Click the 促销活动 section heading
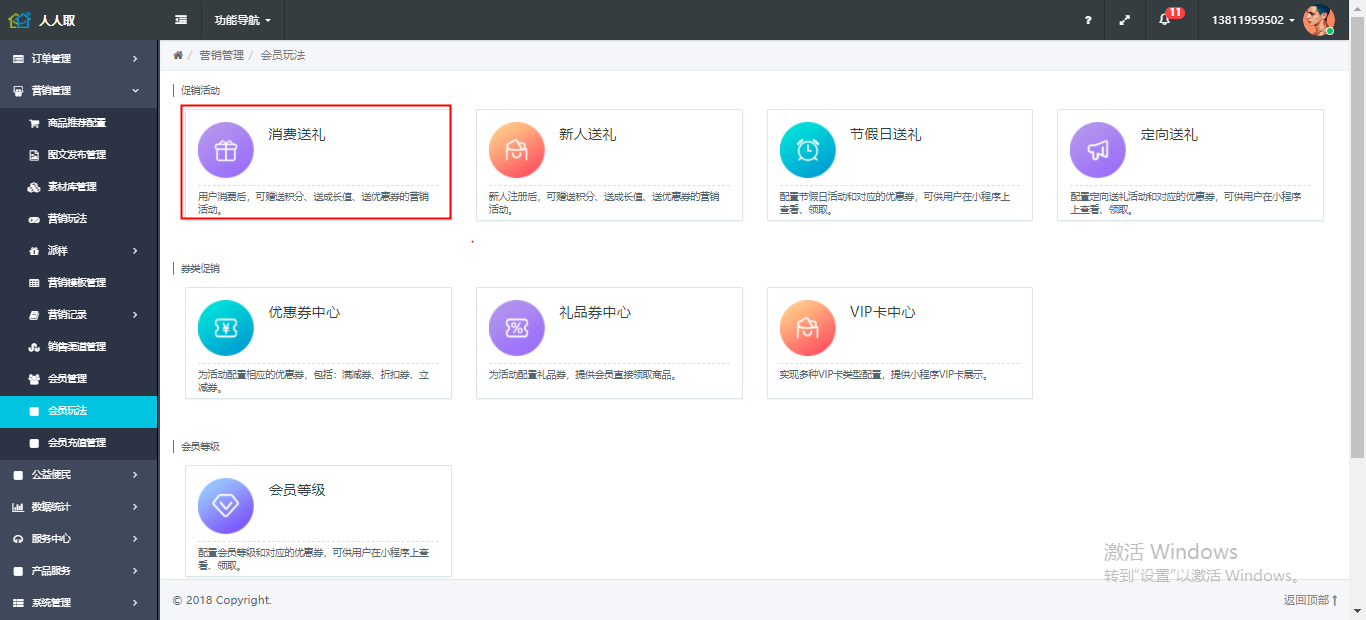1366x620 pixels. pyautogui.click(x=200, y=90)
